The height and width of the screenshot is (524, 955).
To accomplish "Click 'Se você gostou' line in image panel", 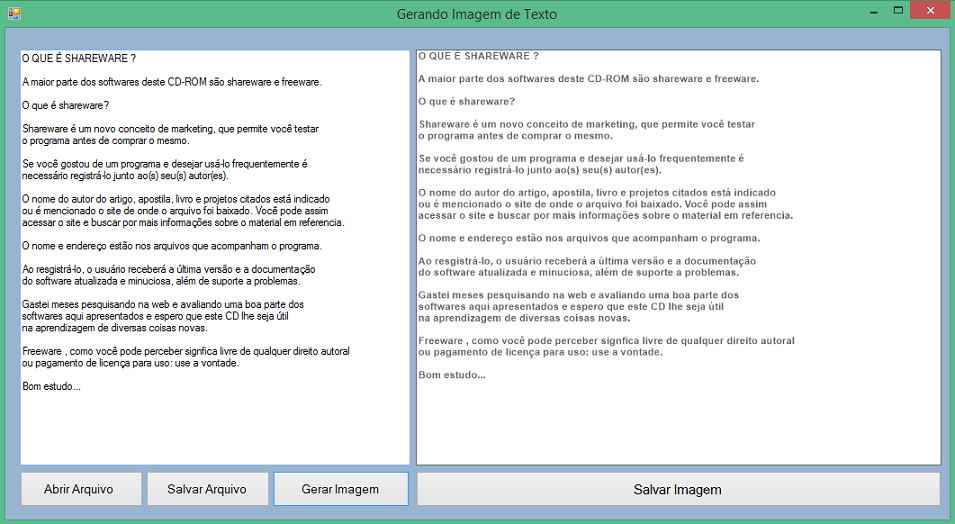I will (x=581, y=158).
